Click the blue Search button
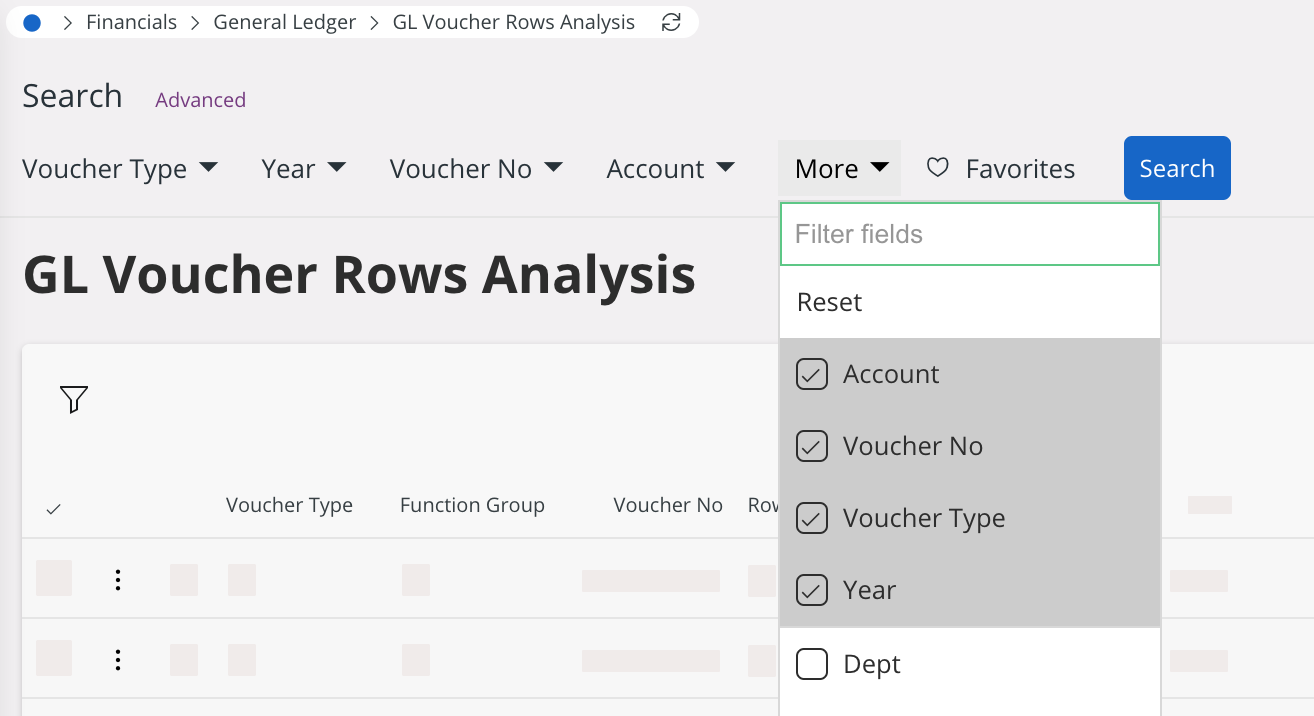1314x716 pixels. click(1176, 168)
